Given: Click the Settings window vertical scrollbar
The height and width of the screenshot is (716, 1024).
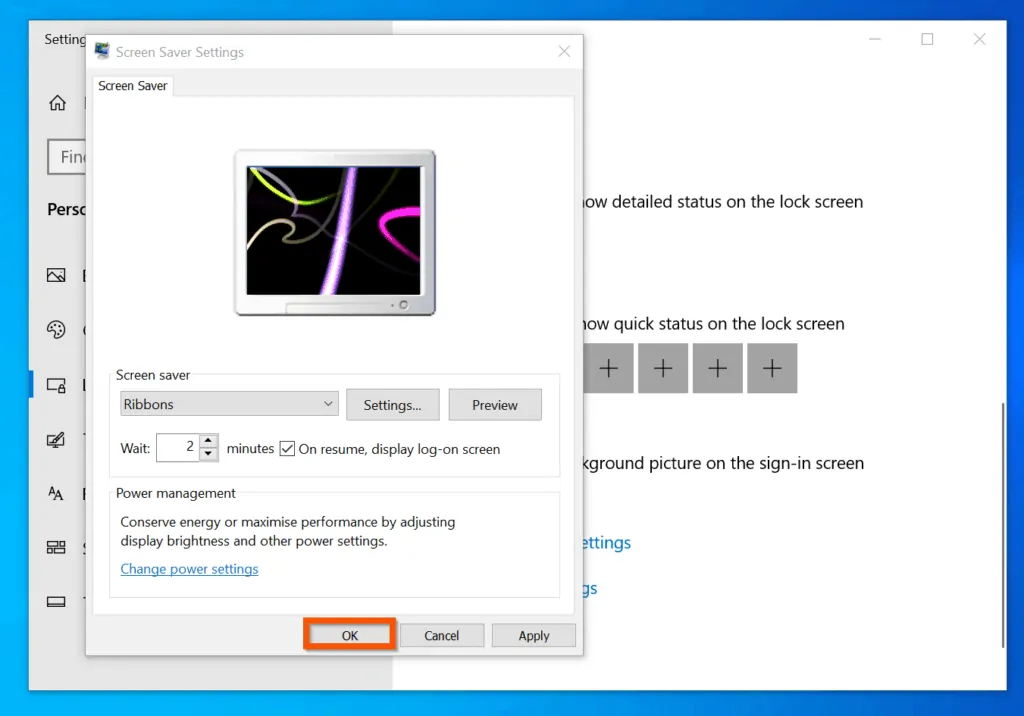Looking at the screenshot, I should pos(1003,520).
